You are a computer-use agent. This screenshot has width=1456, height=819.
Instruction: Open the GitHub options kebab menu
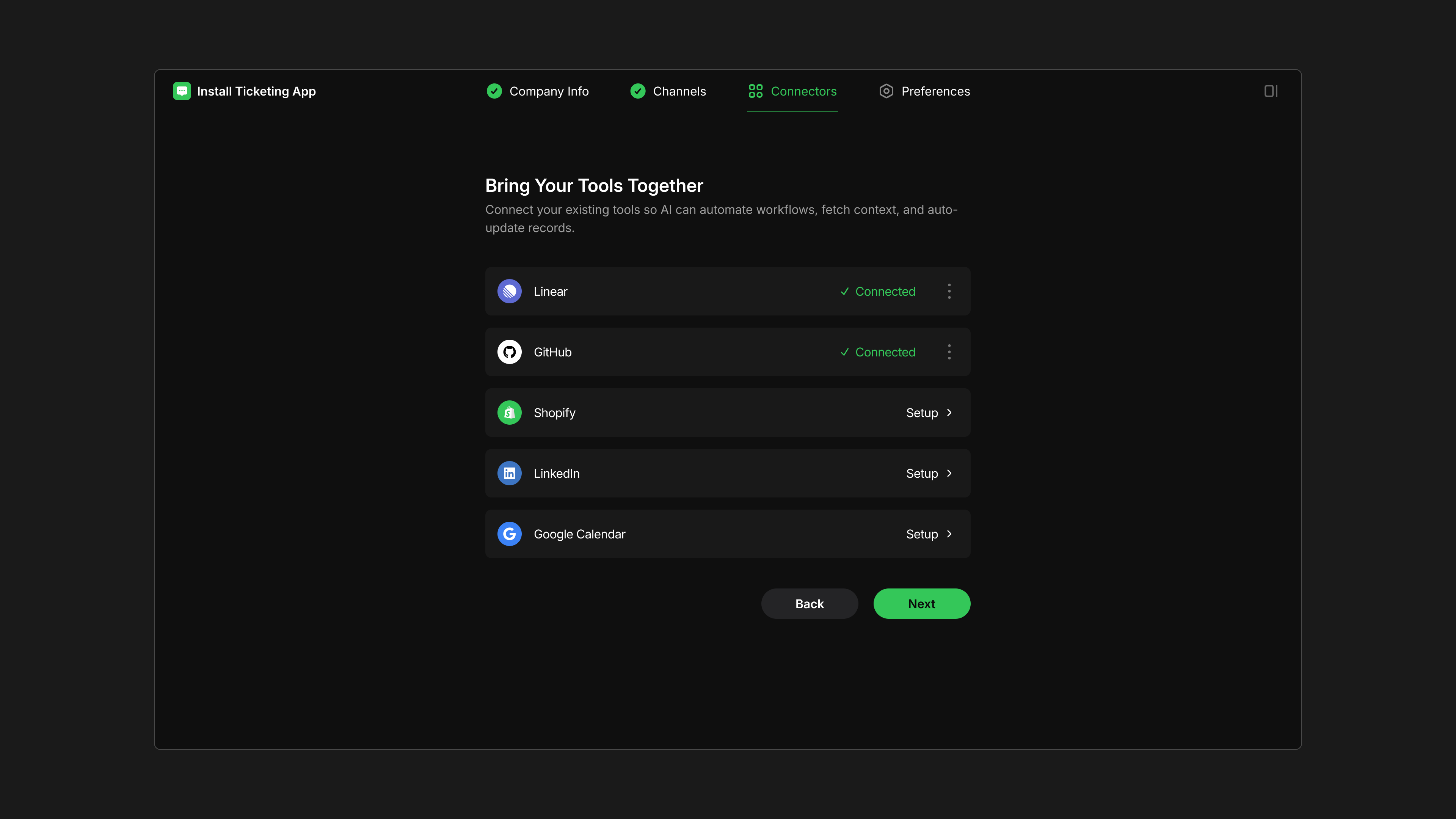[x=949, y=351]
